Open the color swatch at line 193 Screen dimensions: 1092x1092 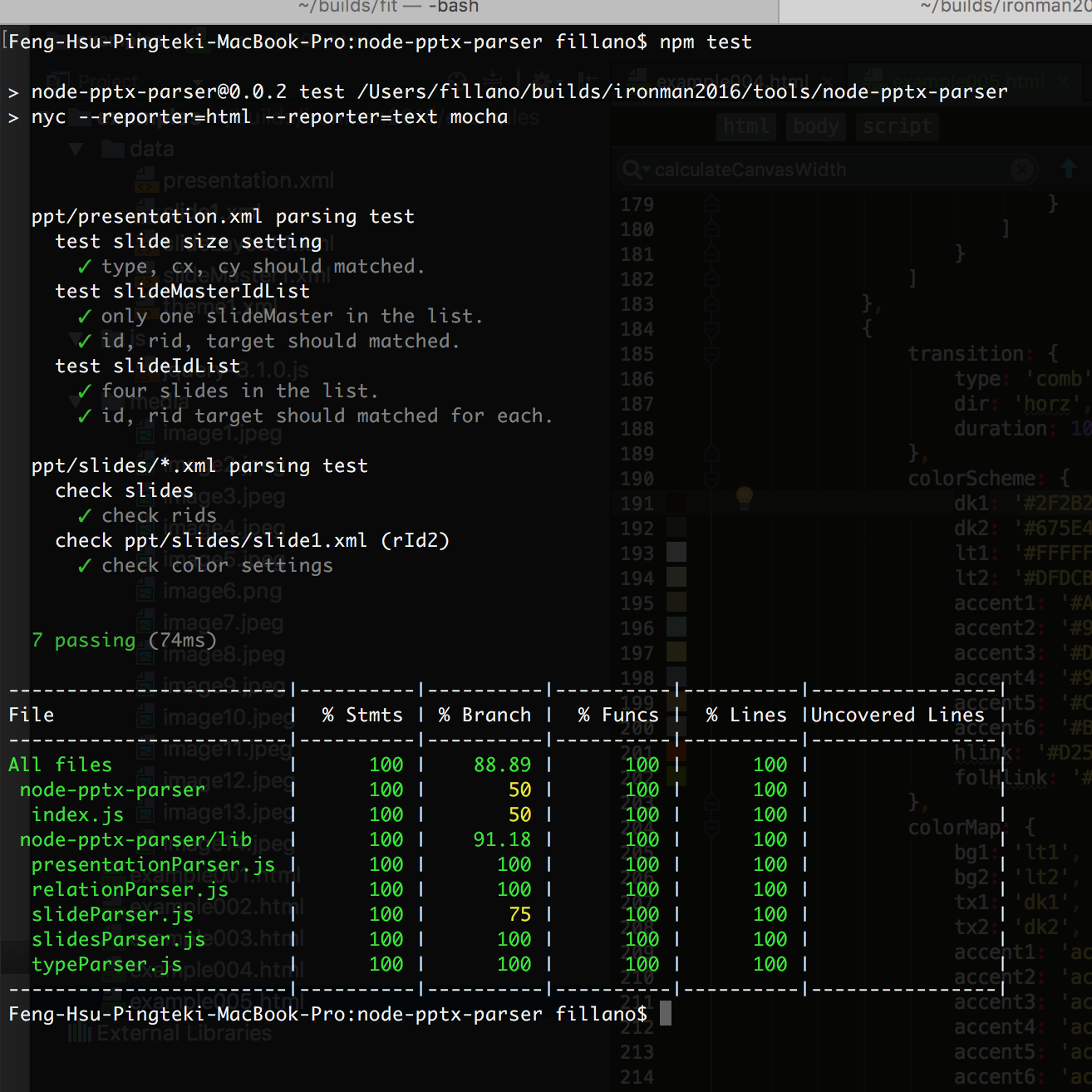tap(676, 552)
